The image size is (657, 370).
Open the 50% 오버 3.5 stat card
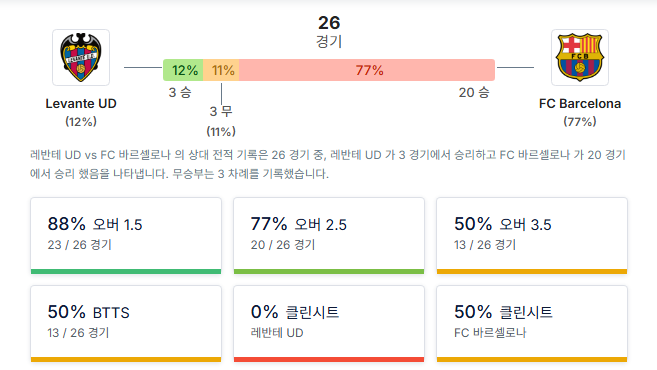tap(532, 235)
